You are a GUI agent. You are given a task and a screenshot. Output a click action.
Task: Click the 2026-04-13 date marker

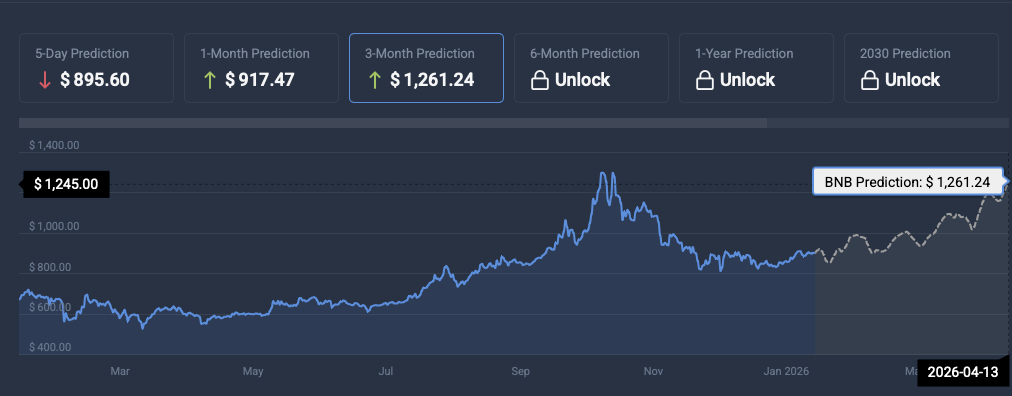(962, 372)
